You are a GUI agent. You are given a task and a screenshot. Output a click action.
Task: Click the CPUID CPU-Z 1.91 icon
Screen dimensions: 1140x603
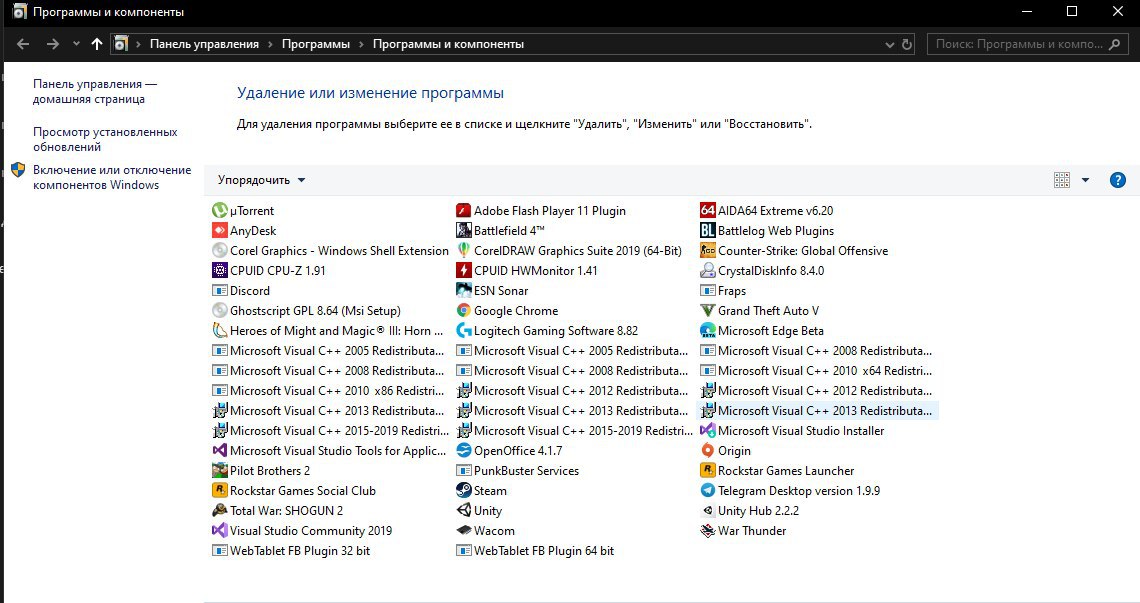tap(220, 271)
